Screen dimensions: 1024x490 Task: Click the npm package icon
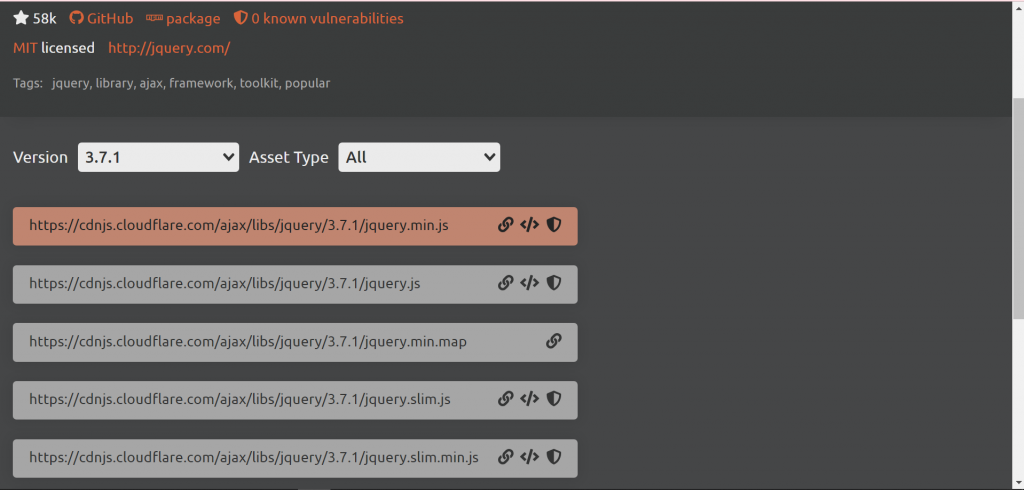pyautogui.click(x=154, y=18)
